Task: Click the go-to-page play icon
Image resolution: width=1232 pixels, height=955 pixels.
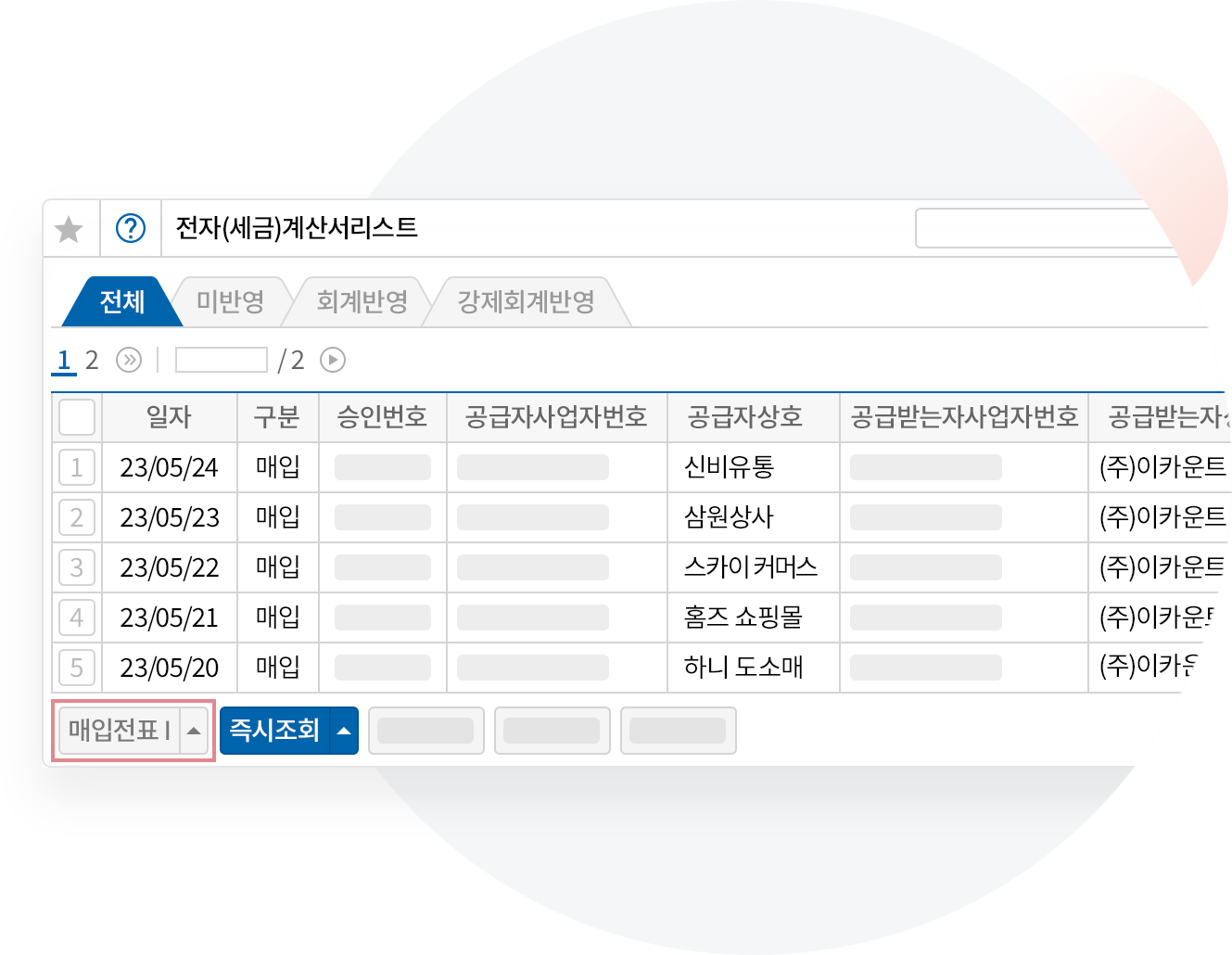Action: coord(333,360)
